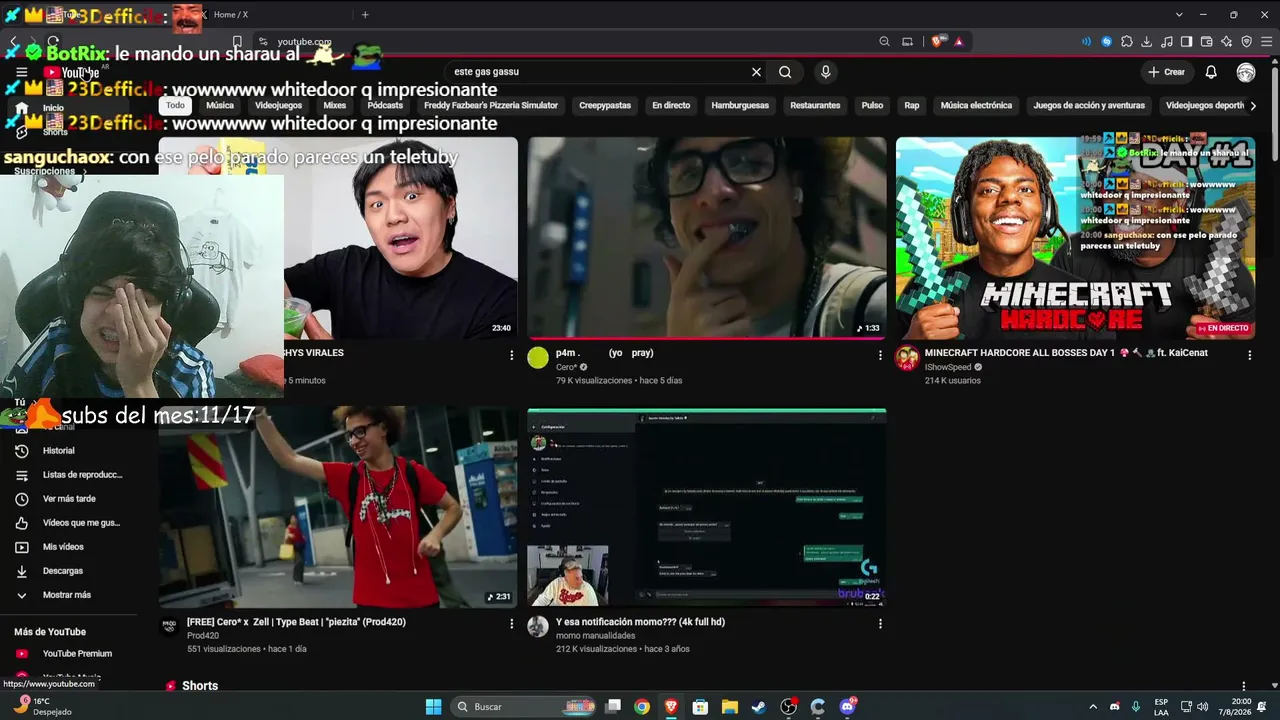Open options menu for Minecraft Hardcore video
The height and width of the screenshot is (720, 1280).
point(1249,355)
